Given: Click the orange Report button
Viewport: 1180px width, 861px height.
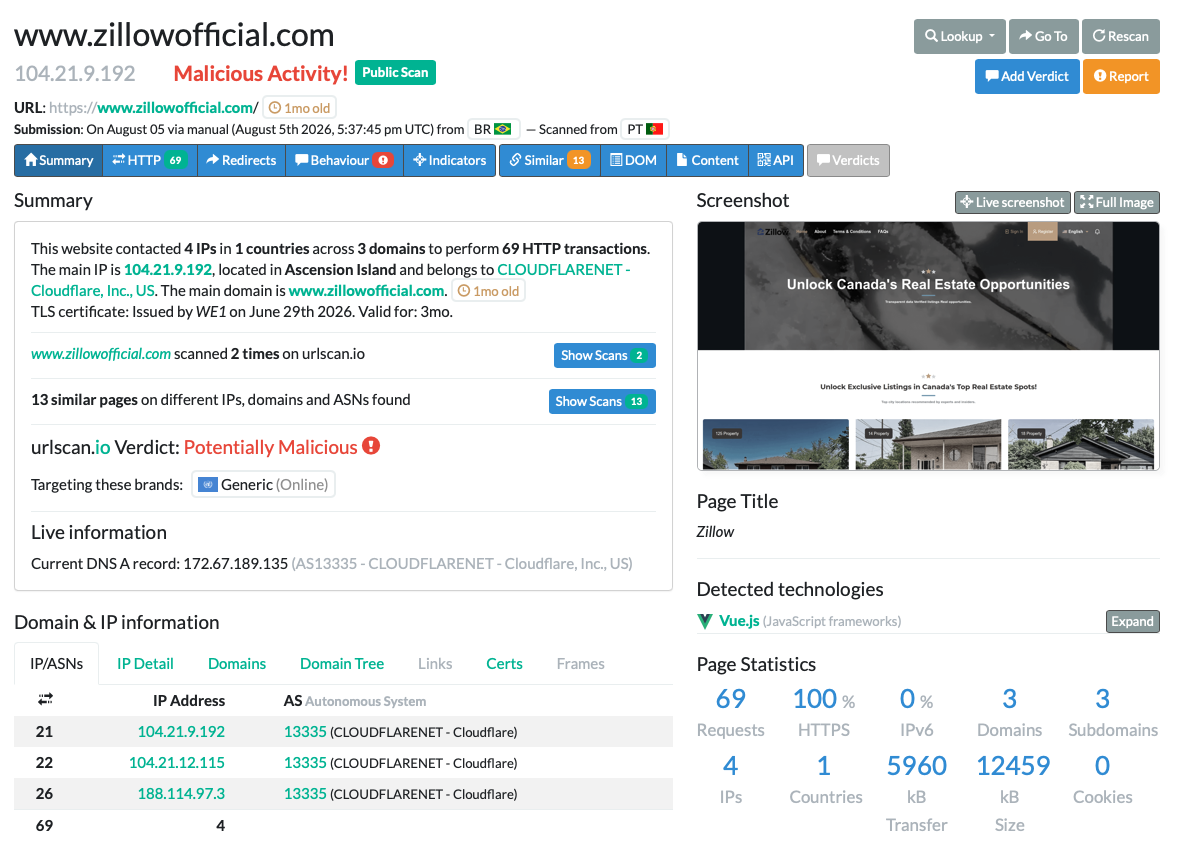Looking at the screenshot, I should point(1121,76).
